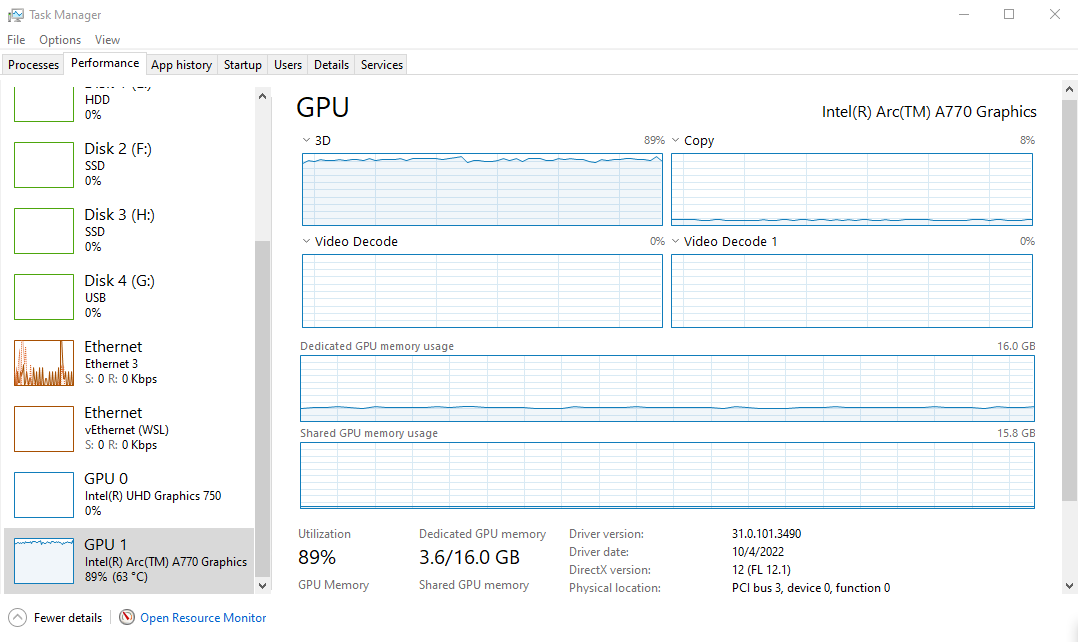This screenshot has height=642, width=1078.
Task: Click the GPU Memory label
Action: pyautogui.click(x=333, y=585)
